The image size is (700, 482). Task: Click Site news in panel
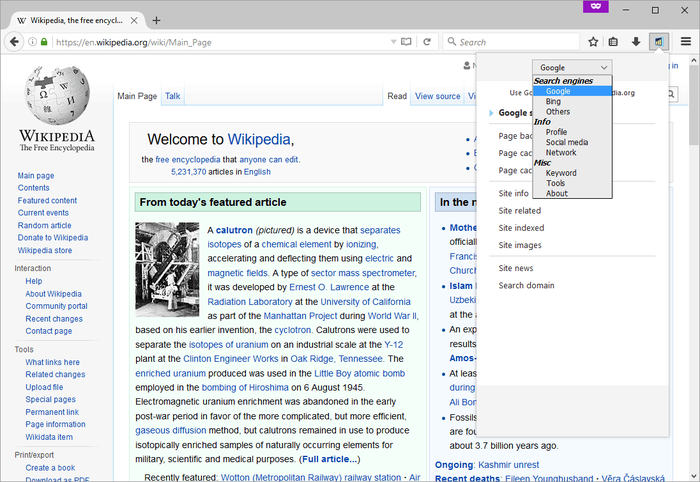pos(516,268)
